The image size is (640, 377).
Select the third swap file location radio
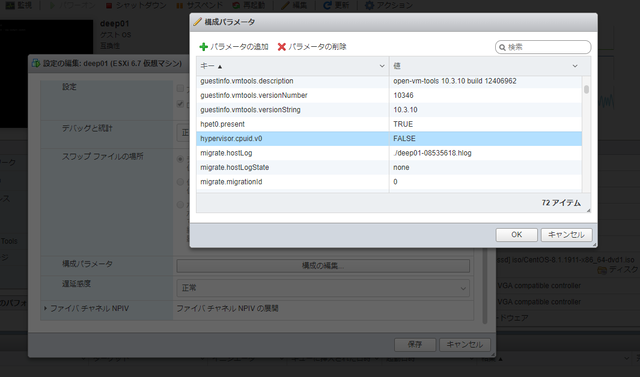pos(180,205)
